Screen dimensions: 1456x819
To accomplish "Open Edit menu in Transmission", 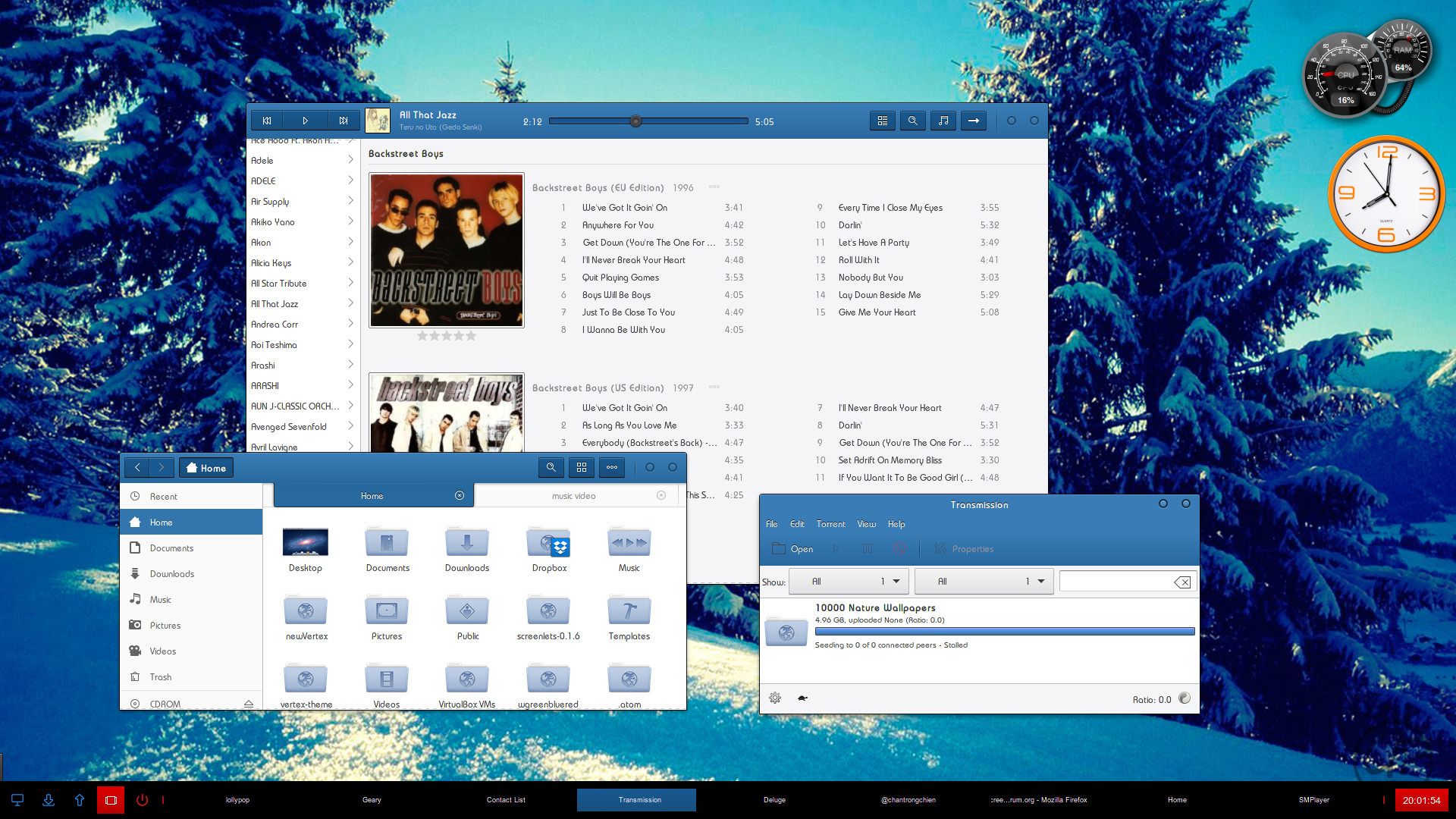I will coord(797,524).
